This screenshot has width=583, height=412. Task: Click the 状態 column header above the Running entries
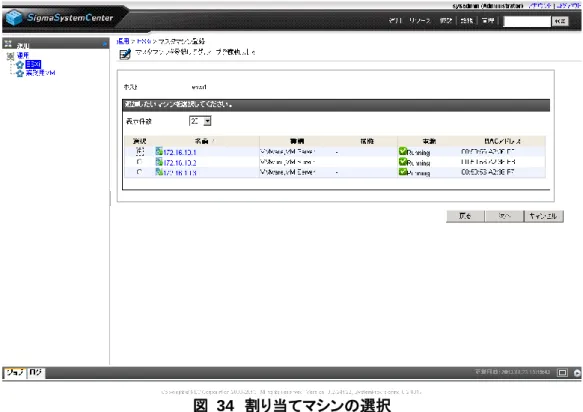429,141
